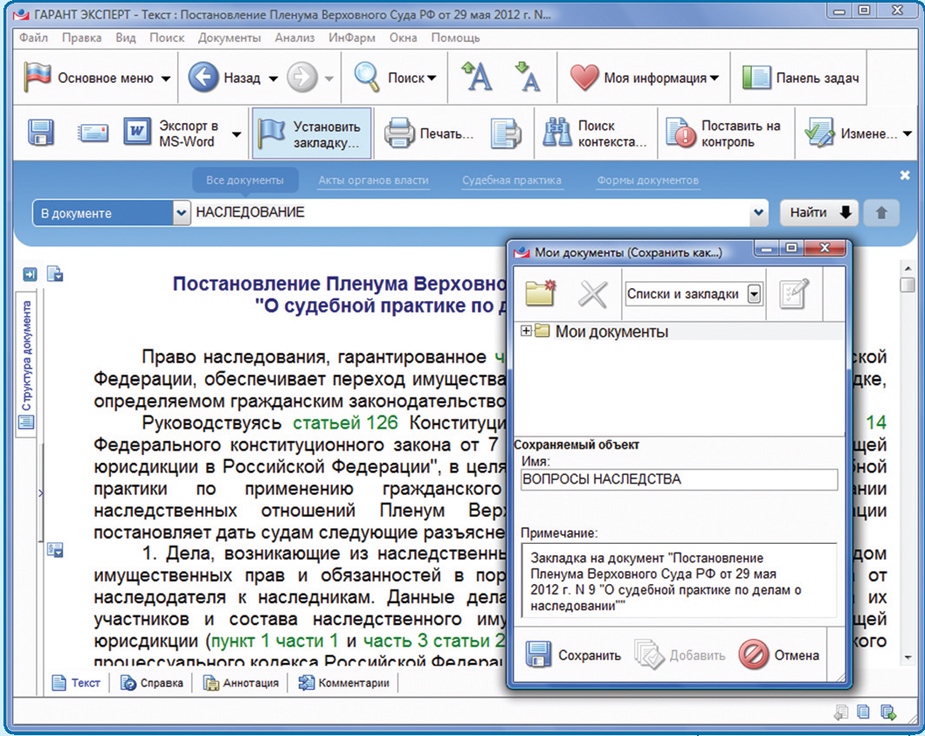Open the Экспорт в MS-Word dropdown arrow
The image size is (925, 736).
click(237, 134)
